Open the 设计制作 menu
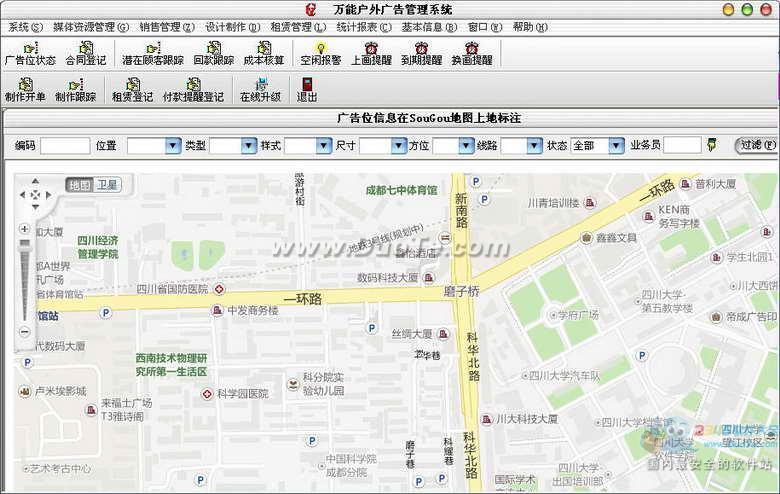 (x=232, y=27)
